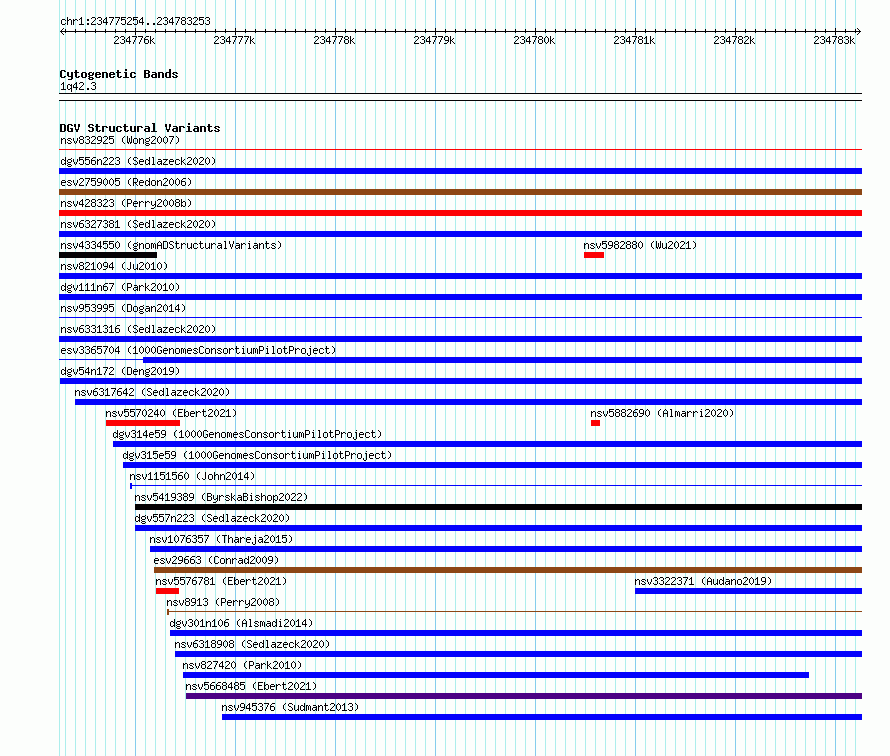Select nsv6318908 (Sedlazeck2020) label
890x756 pixels.
pos(252,644)
